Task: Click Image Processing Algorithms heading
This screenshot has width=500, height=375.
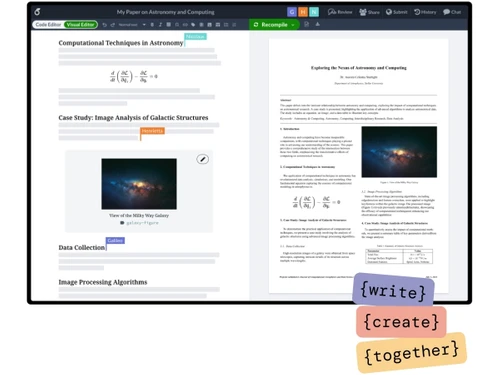Action: click(x=103, y=282)
